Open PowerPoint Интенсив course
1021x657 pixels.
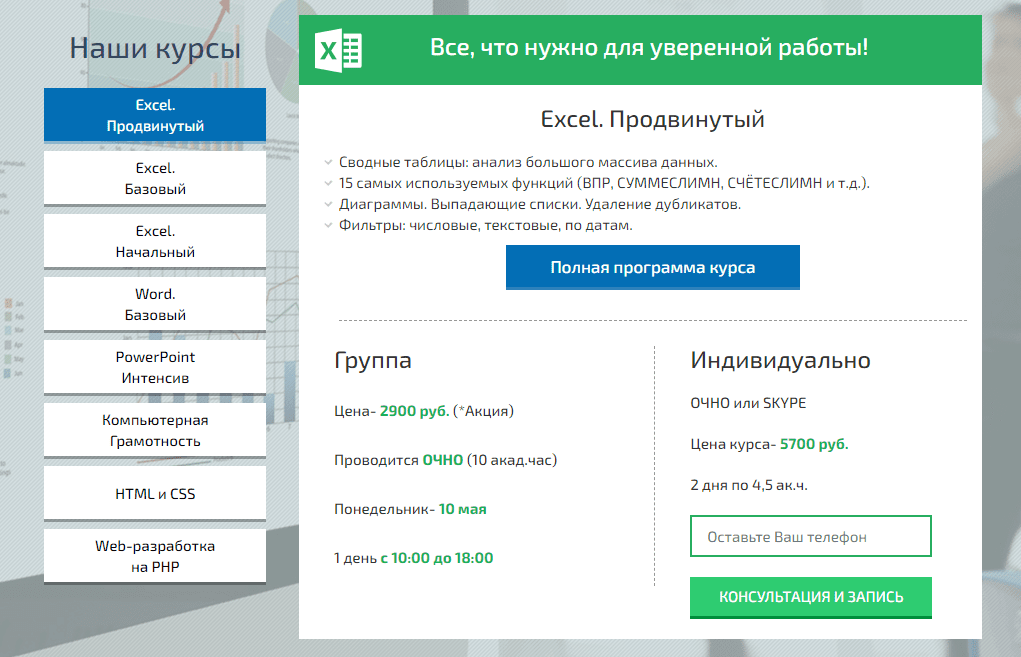155,367
